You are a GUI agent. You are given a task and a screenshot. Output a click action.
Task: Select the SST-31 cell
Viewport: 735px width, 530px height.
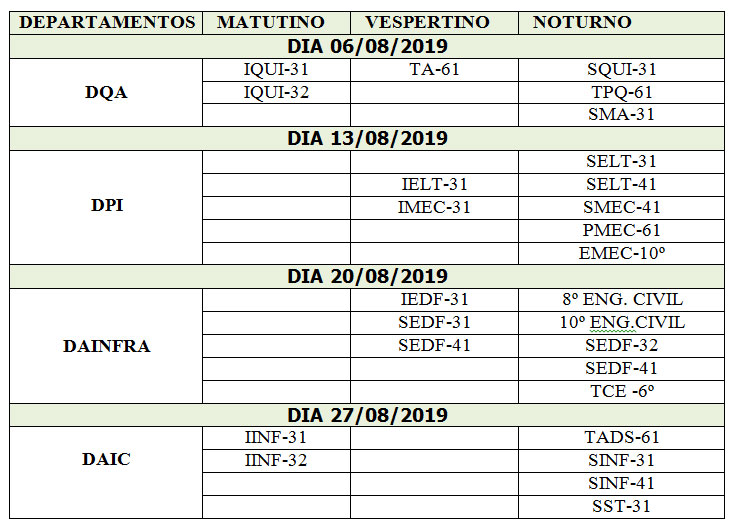click(621, 506)
